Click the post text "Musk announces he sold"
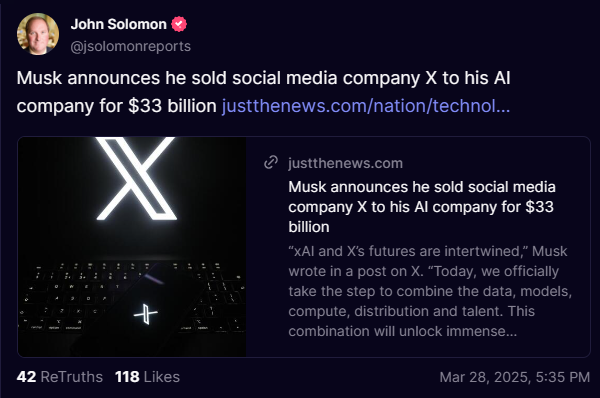 (x=122, y=78)
